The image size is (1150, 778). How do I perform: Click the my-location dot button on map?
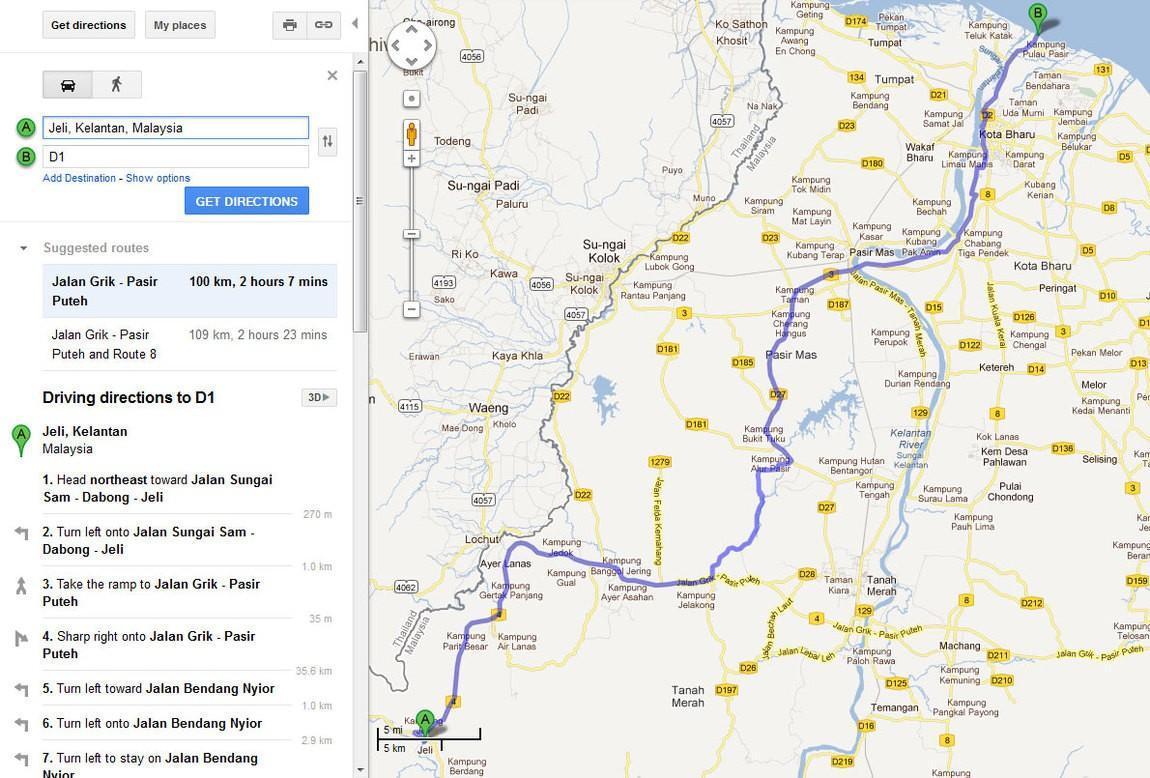tap(411, 98)
